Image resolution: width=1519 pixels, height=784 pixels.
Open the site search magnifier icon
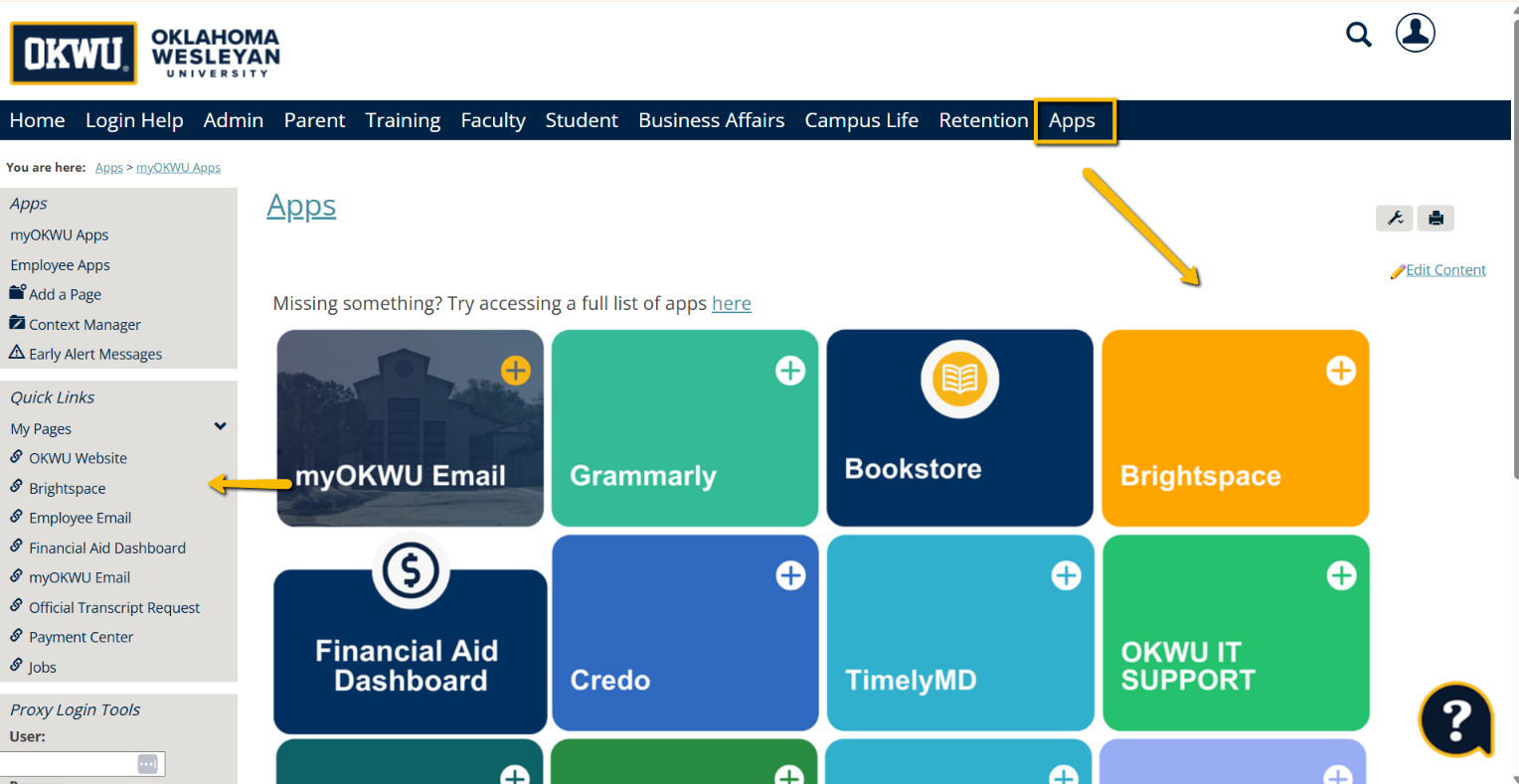1359,35
